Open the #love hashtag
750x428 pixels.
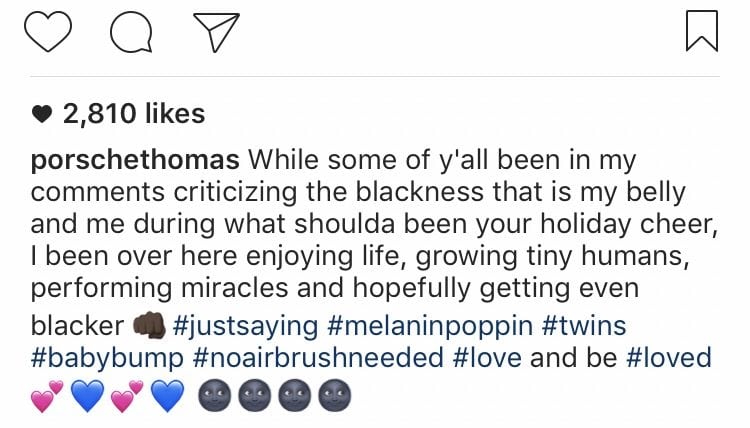(487, 357)
